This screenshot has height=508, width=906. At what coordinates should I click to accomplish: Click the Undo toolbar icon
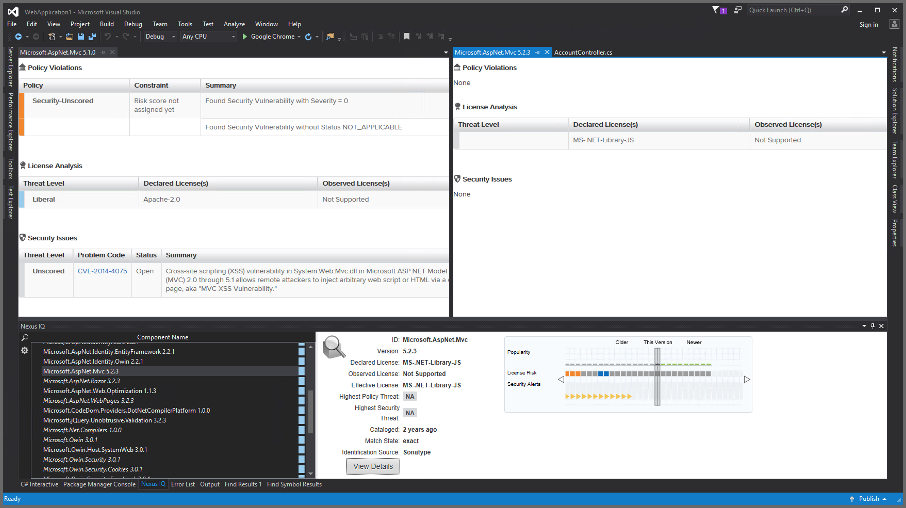point(107,36)
